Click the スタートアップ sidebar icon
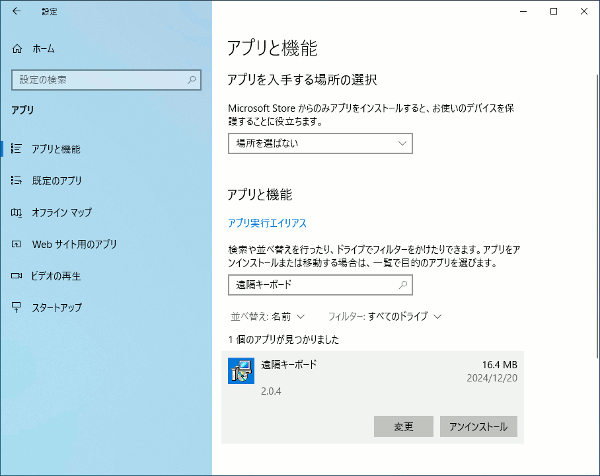Viewport: 600px width, 476px height. [x=16, y=308]
